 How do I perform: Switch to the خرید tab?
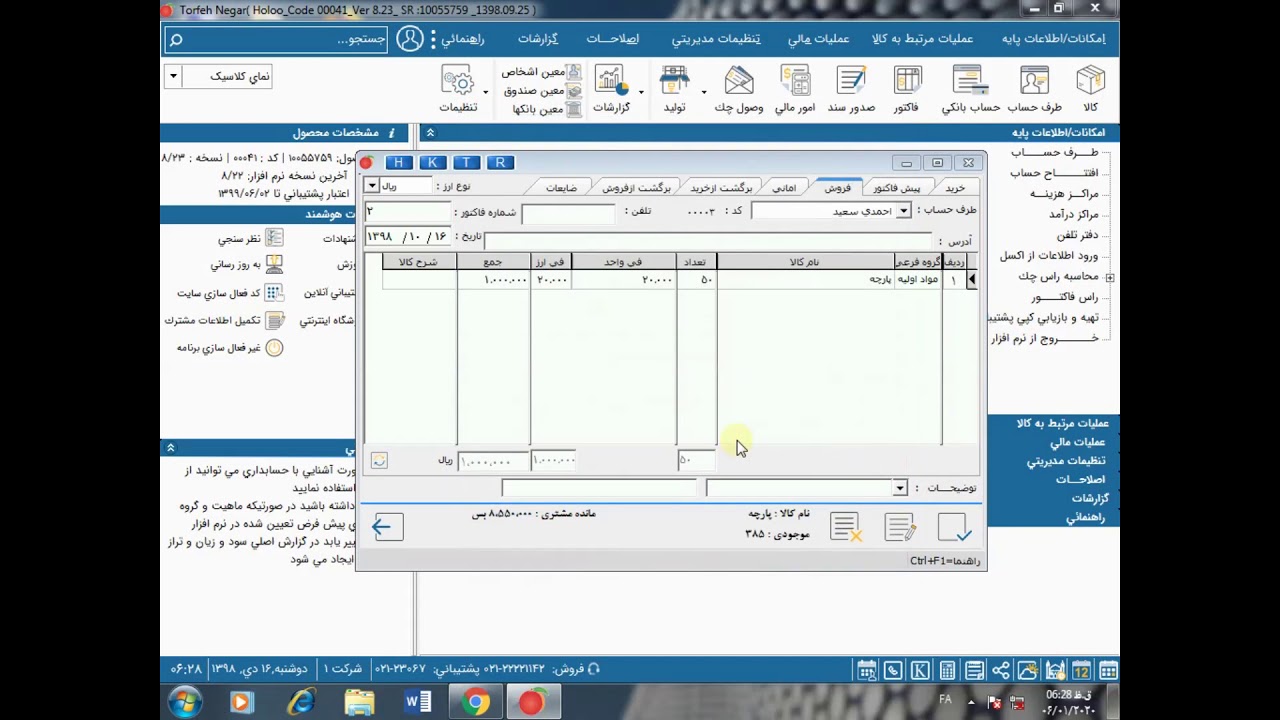tap(955, 187)
